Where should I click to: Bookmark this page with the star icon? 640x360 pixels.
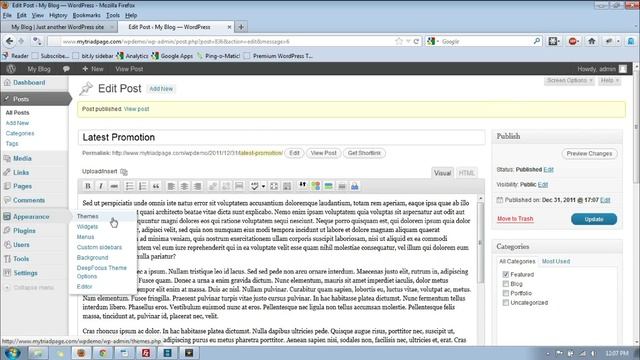click(399, 41)
